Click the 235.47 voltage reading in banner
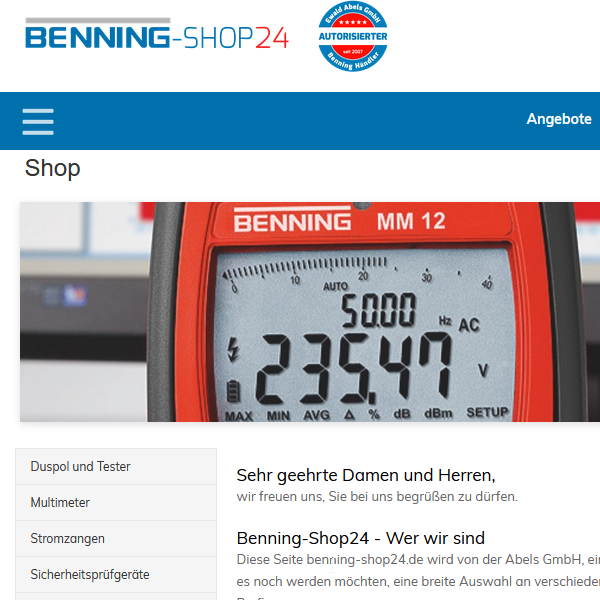The width and height of the screenshot is (600, 600). click(354, 368)
